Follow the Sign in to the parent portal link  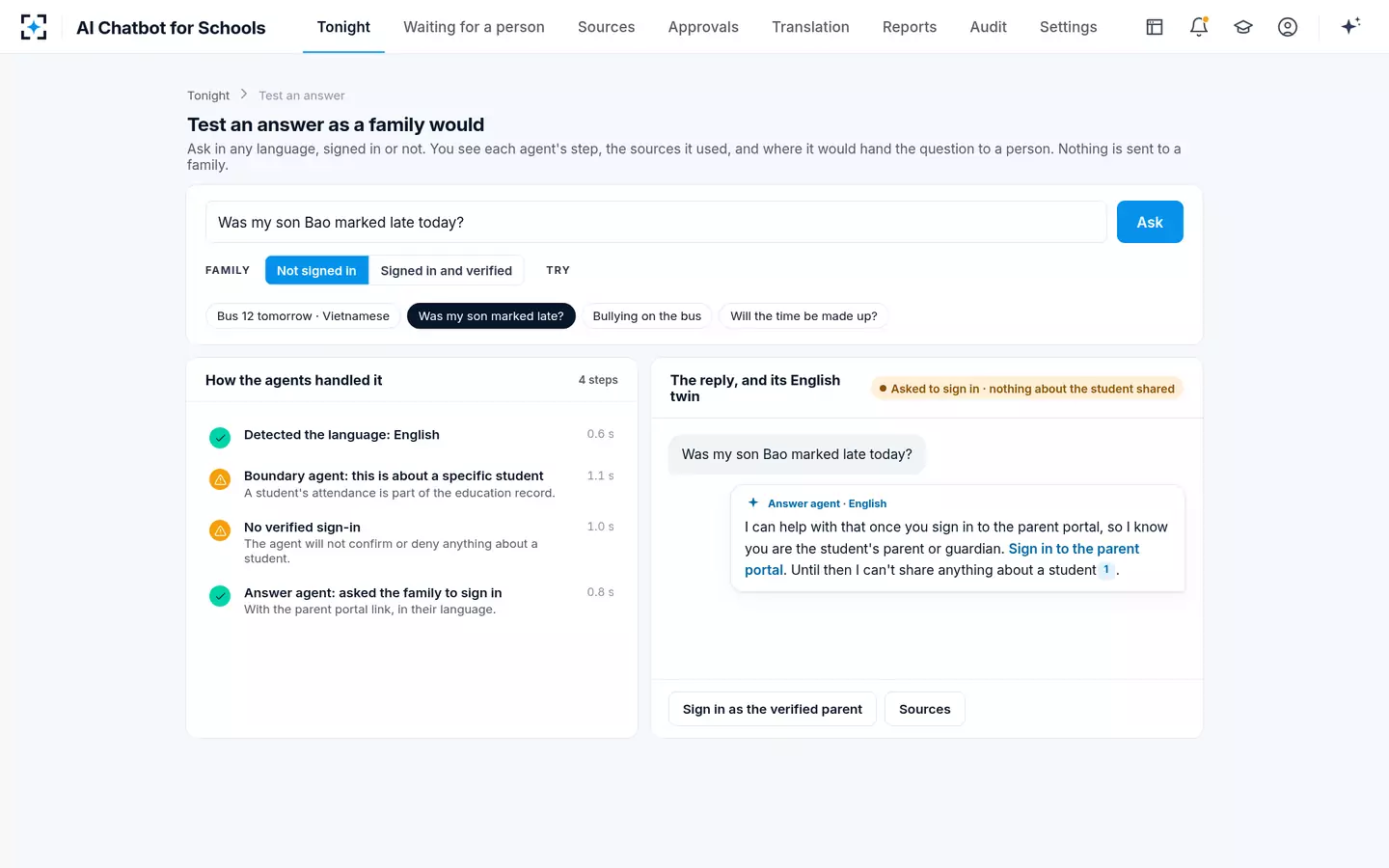click(1074, 549)
